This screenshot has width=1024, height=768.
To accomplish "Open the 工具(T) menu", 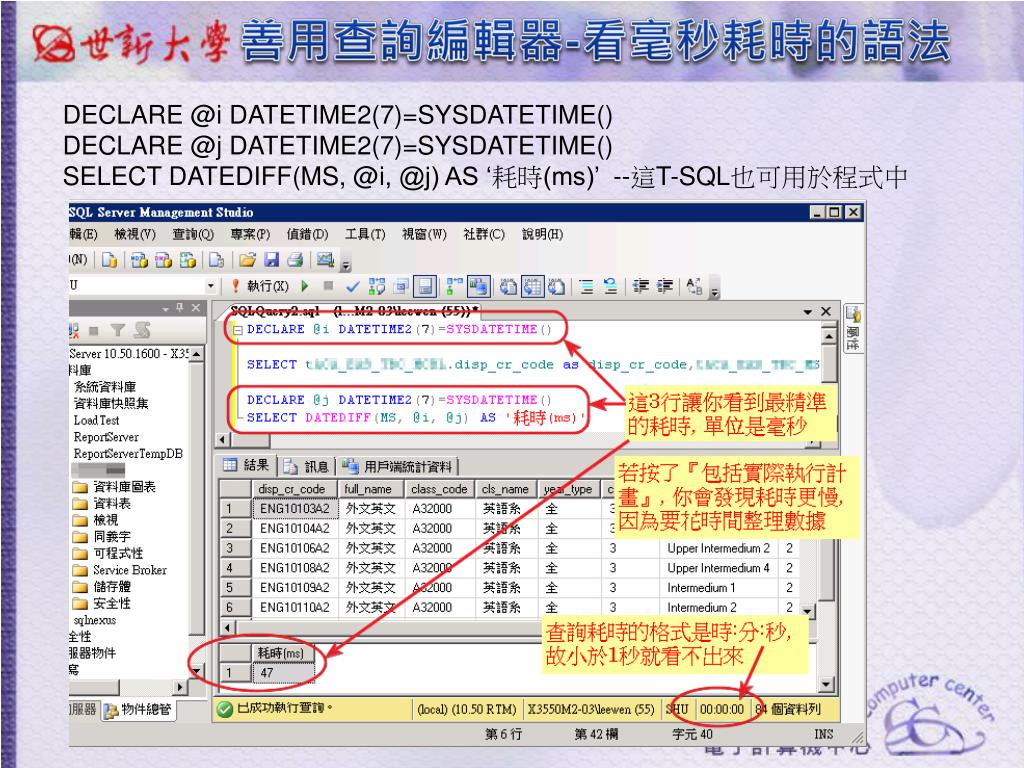I will click(365, 234).
